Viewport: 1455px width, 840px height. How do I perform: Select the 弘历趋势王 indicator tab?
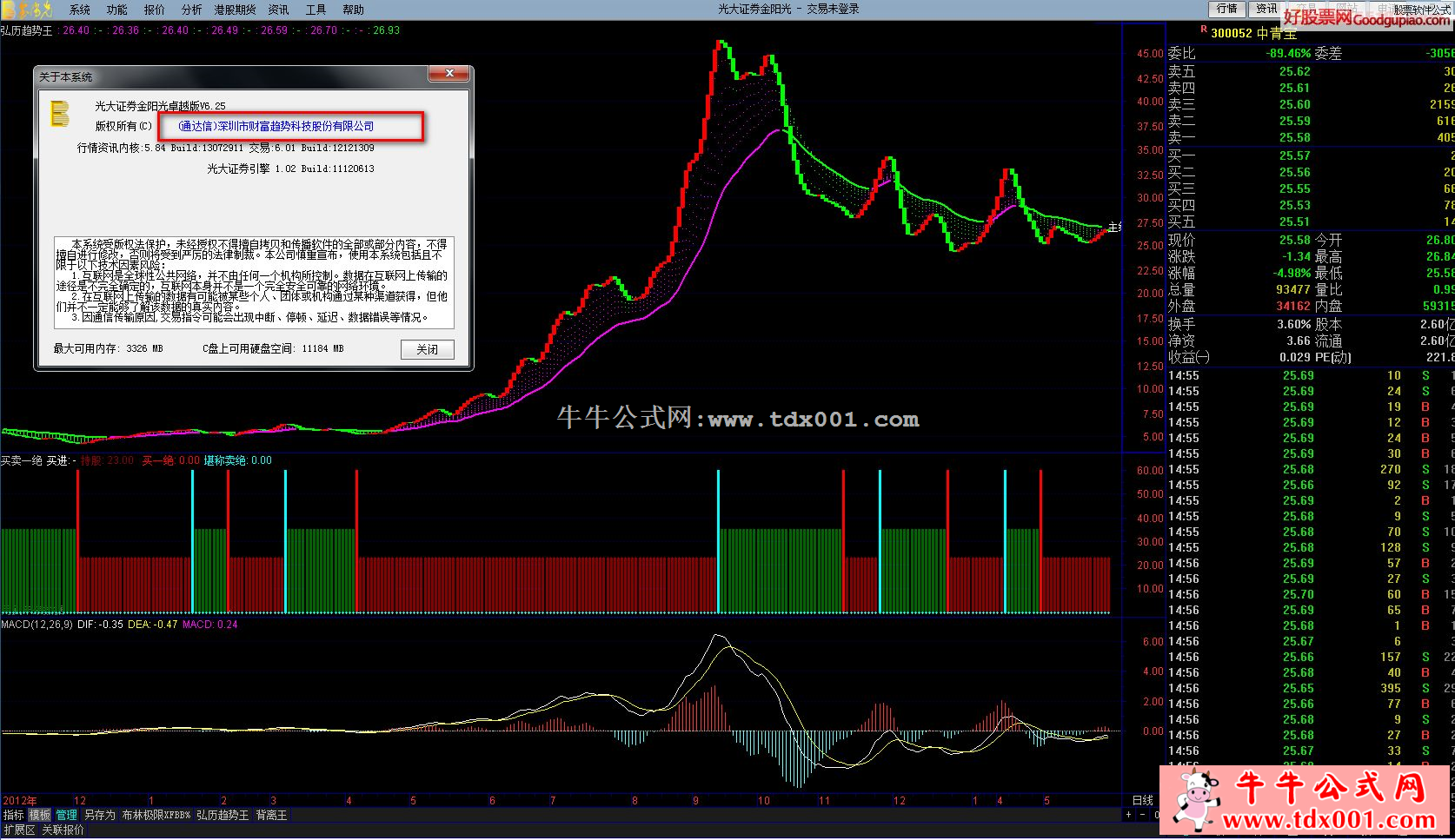223,816
